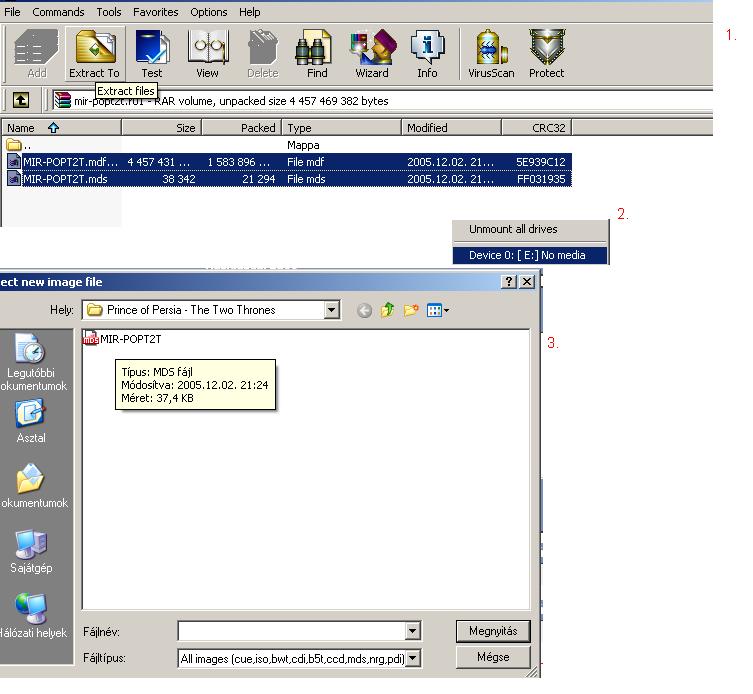Expand the Fájlnév filename dropdown
753x694 pixels.
pyautogui.click(x=412, y=631)
